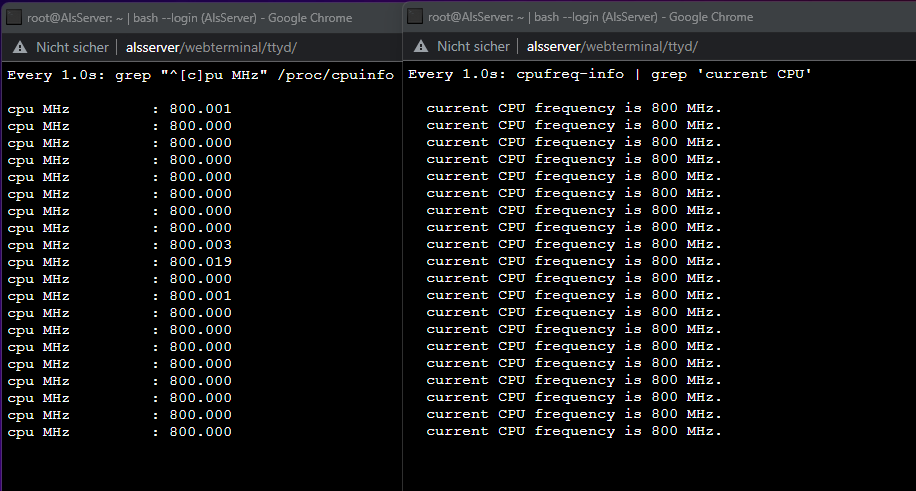The width and height of the screenshot is (916, 491).
Task: Click the first 'cpu MHz : 800.001' line
Action: click(x=119, y=109)
